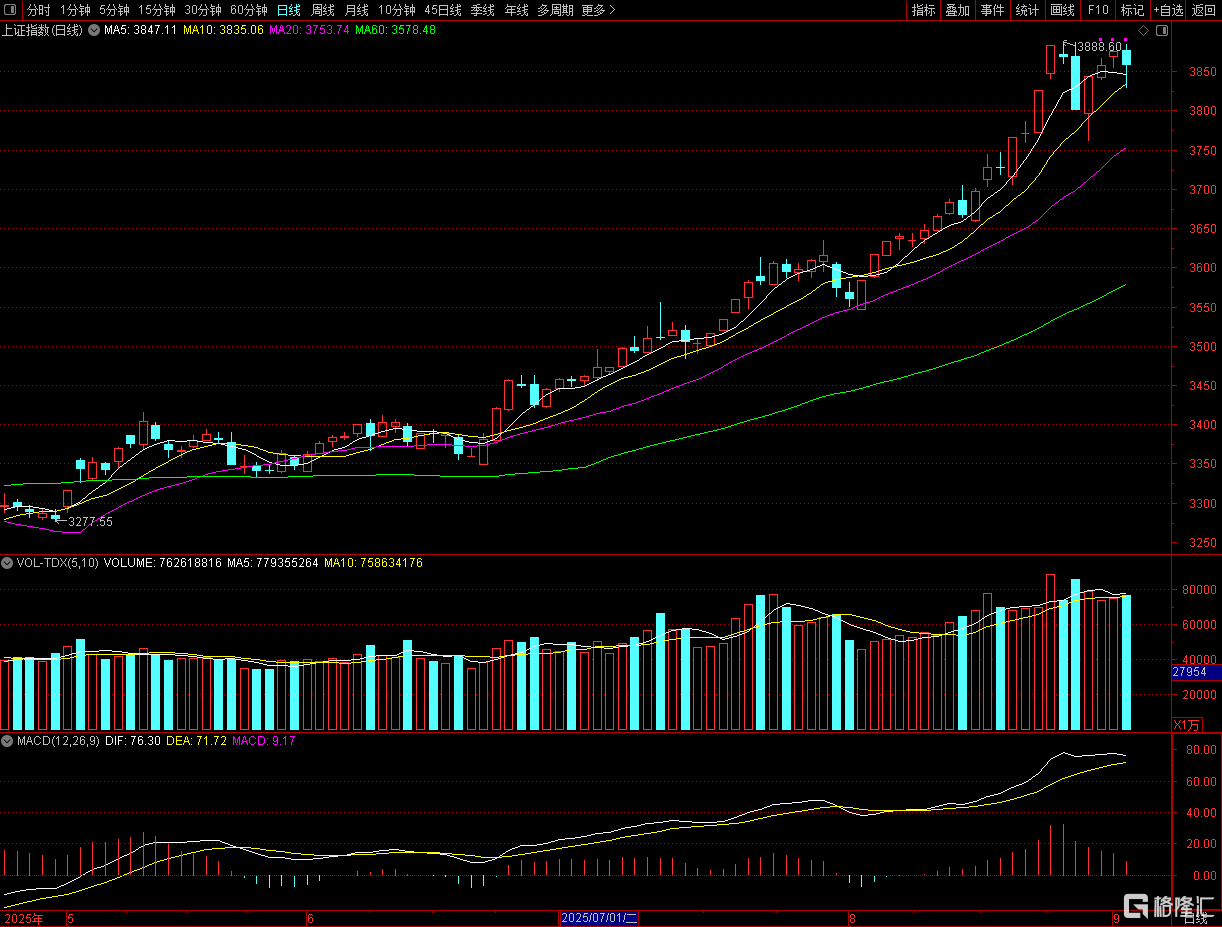Click the 返回 back button
The image size is (1222, 927).
pos(1203,10)
